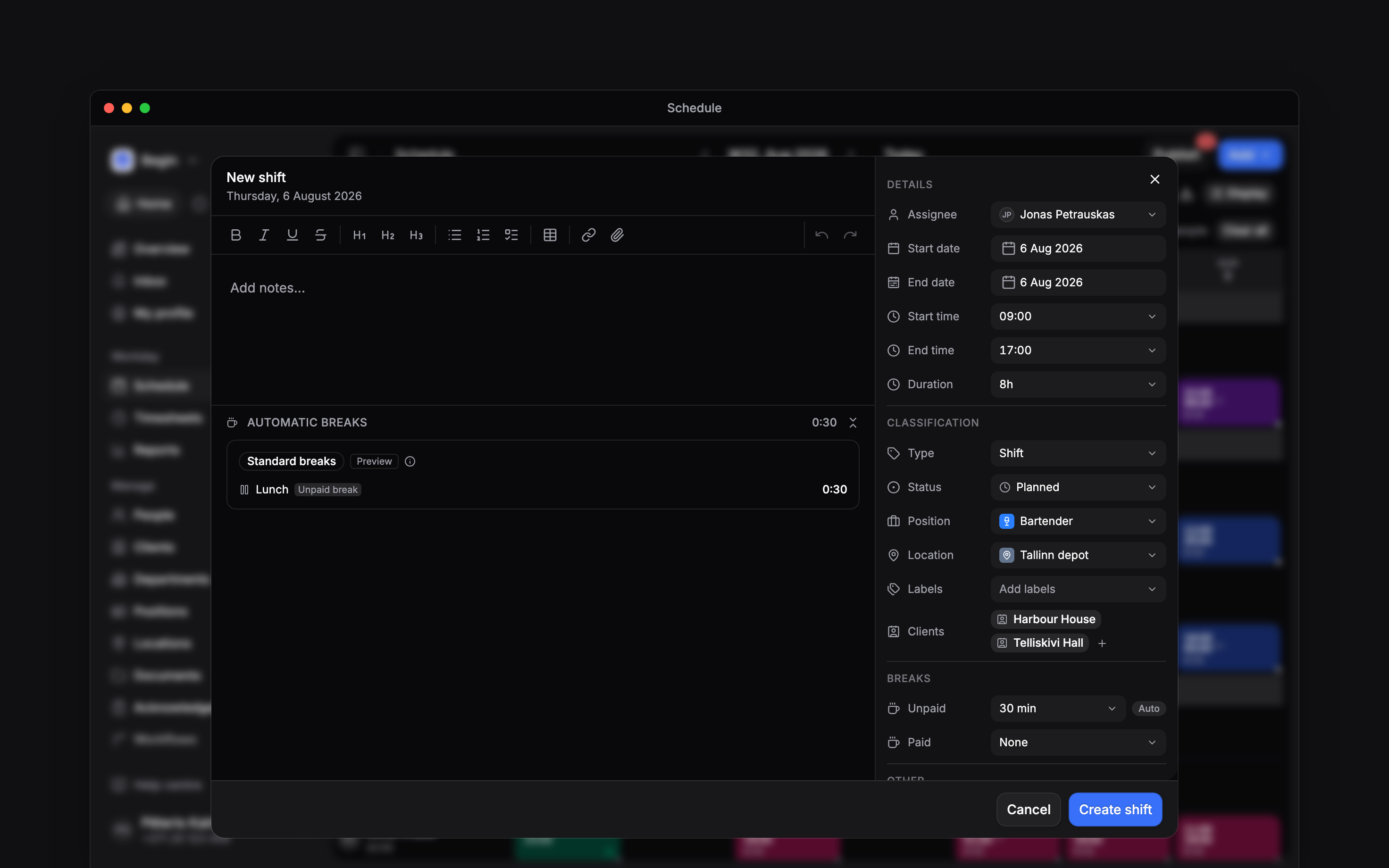The height and width of the screenshot is (868, 1389).
Task: Click the Add notes text area
Action: coord(543,330)
